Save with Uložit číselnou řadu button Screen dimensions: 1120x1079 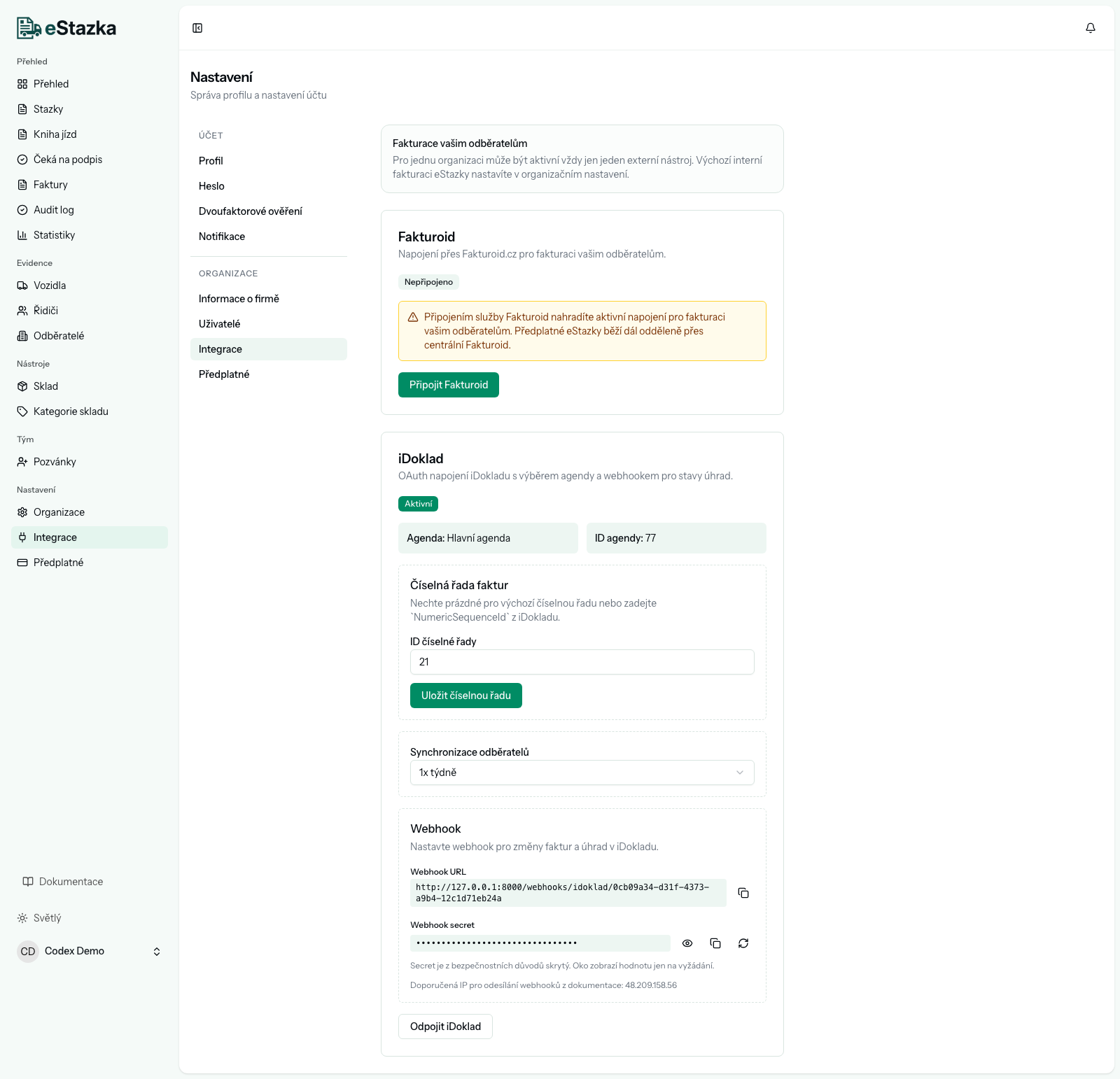pos(466,696)
